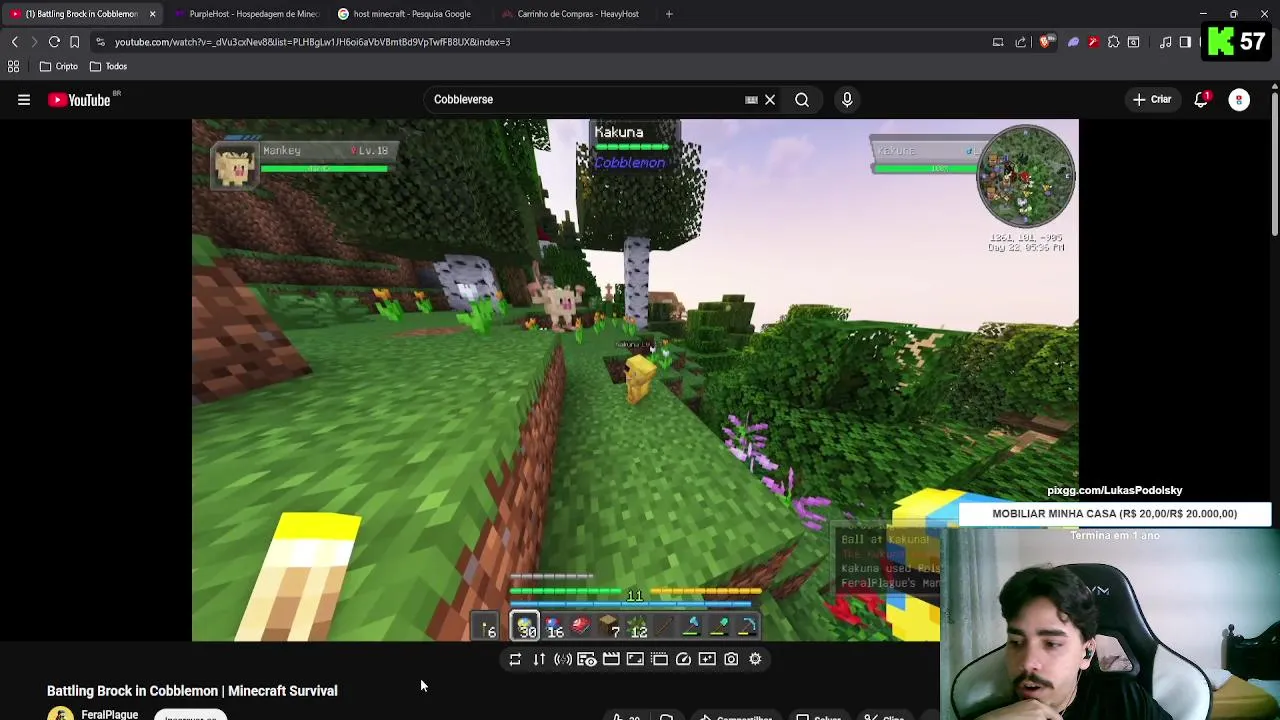Open the Todos bookmarks folder
The height and width of the screenshot is (720, 1280).
pyautogui.click(x=108, y=66)
